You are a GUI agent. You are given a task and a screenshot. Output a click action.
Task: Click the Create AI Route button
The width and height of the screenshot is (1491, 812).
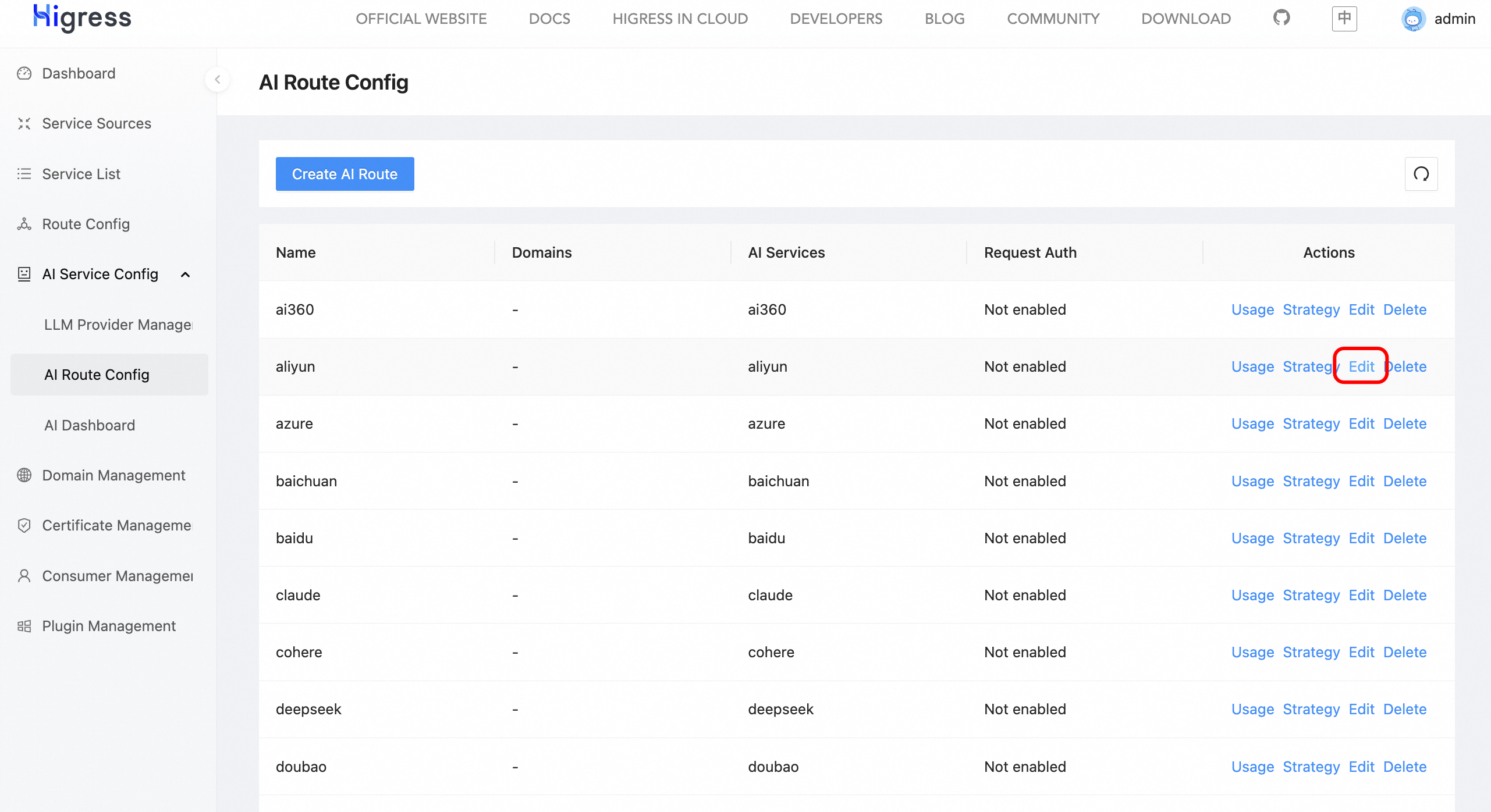[345, 174]
